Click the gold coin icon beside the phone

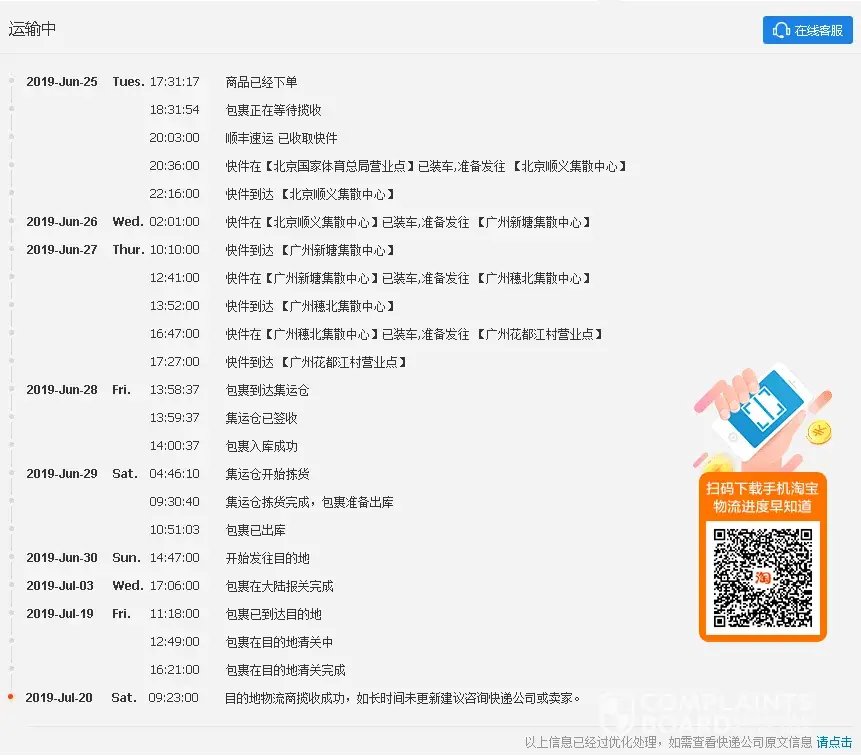tap(820, 433)
